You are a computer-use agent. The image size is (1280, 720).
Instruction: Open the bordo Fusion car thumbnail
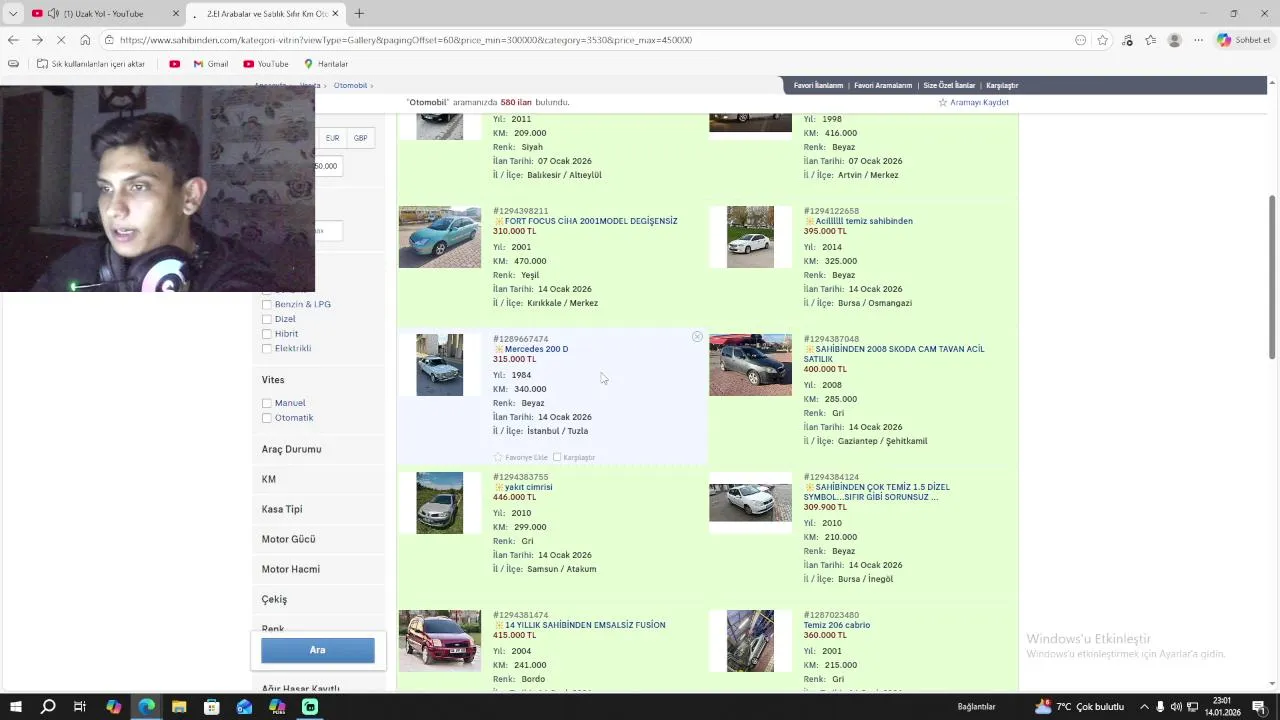[440, 641]
